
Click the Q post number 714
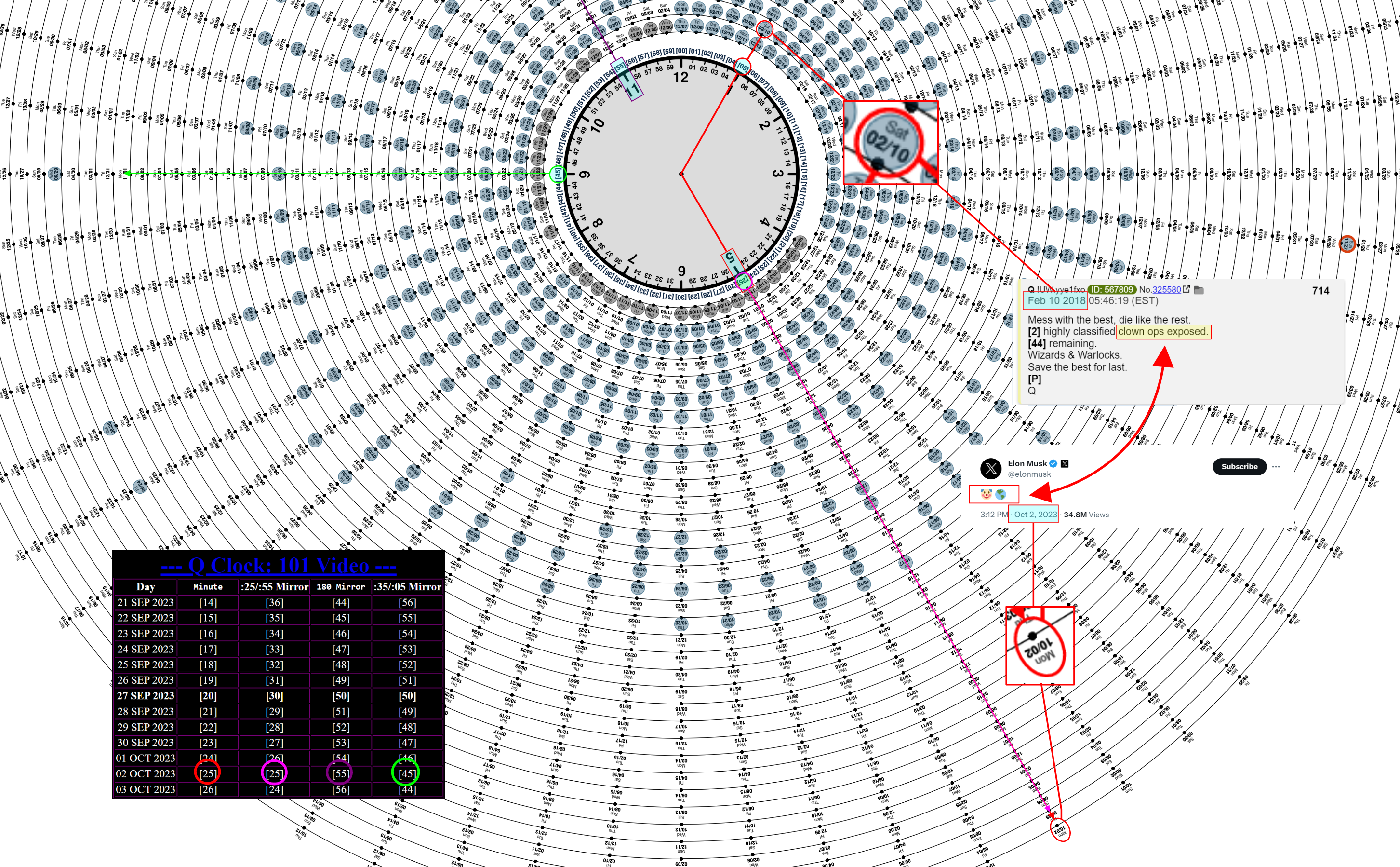pos(1320,291)
